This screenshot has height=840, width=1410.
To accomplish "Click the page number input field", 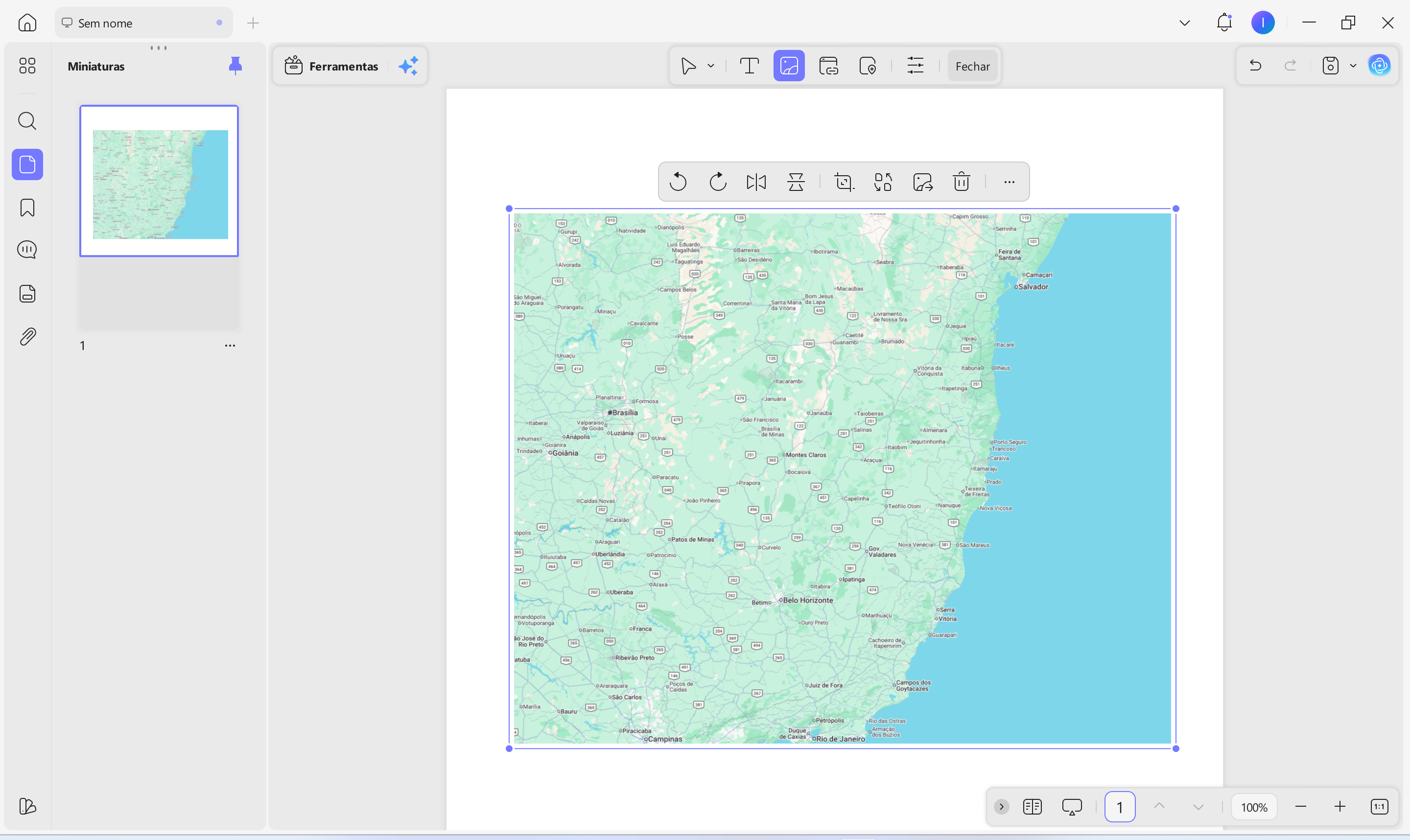I will click(1120, 807).
